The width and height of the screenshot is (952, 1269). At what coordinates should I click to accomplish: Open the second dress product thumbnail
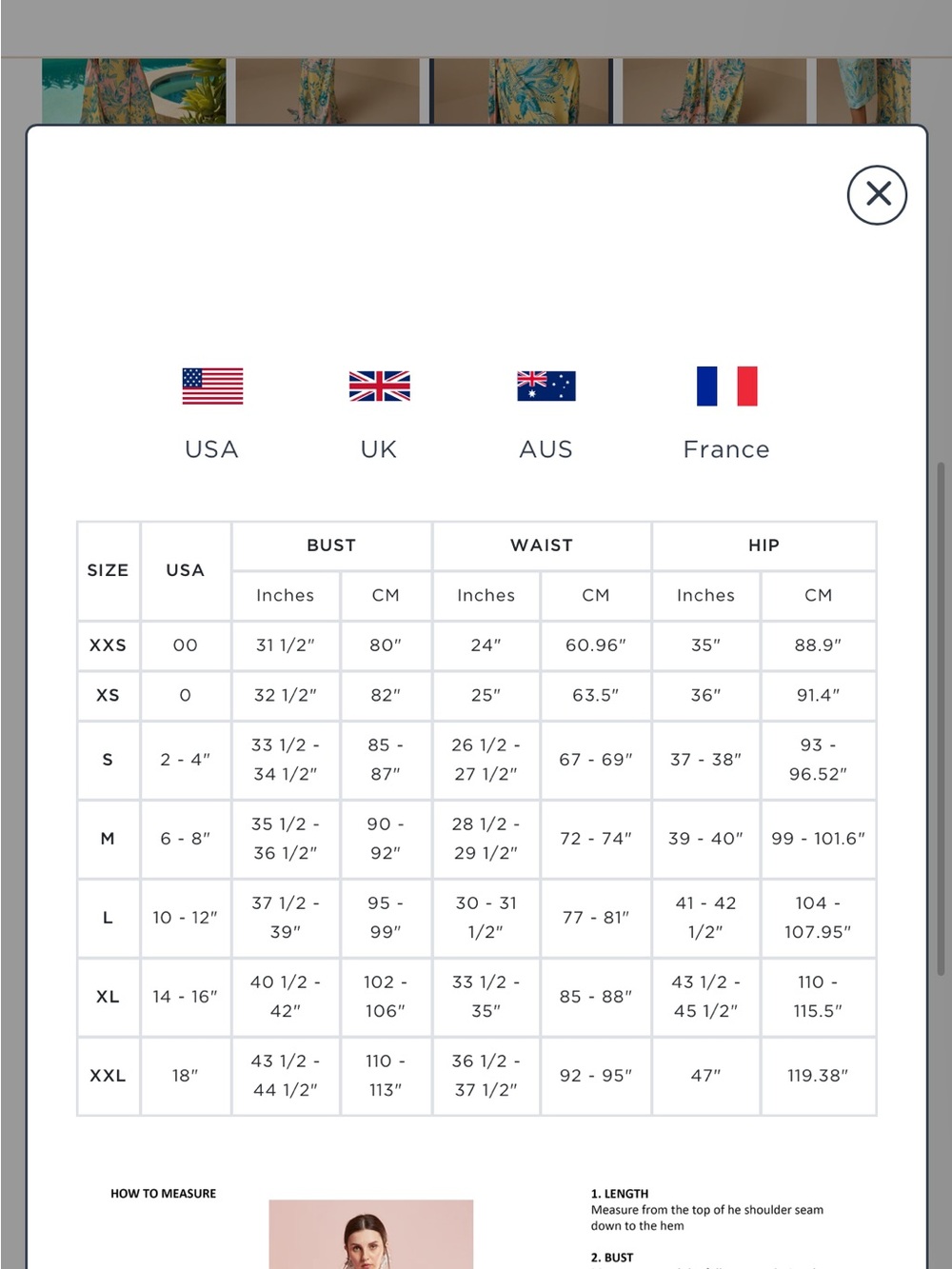tap(327, 91)
